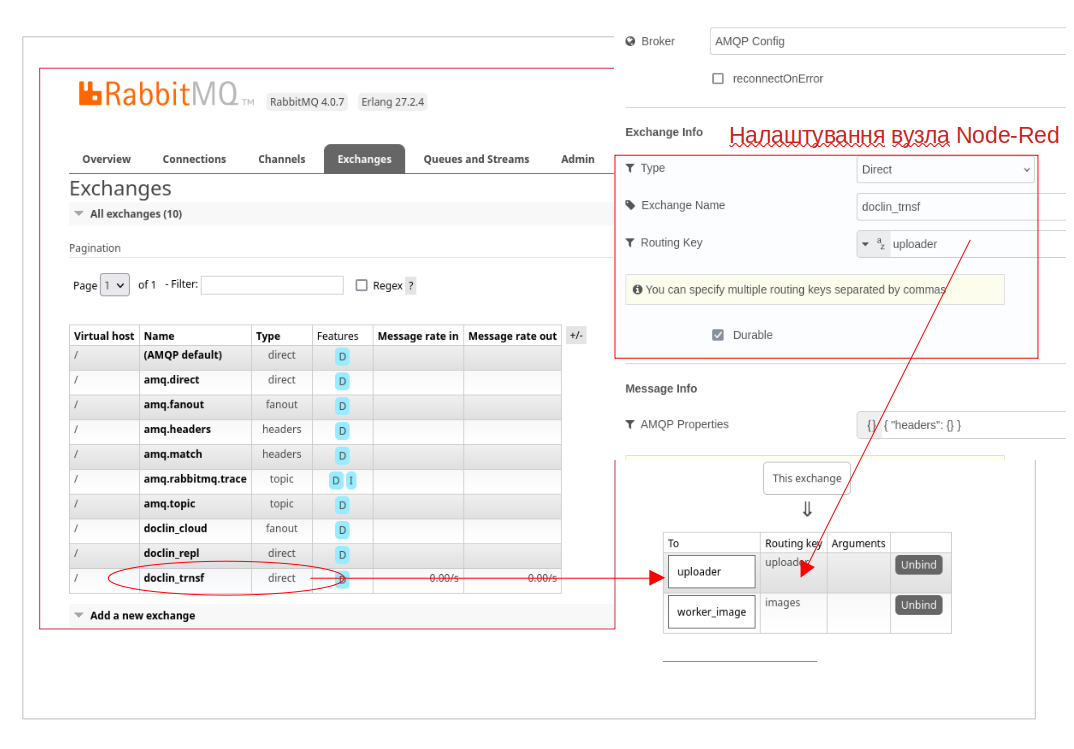This screenshot has height=749, width=1074.
Task: Enable the Regex filter checkbox
Action: [362, 285]
